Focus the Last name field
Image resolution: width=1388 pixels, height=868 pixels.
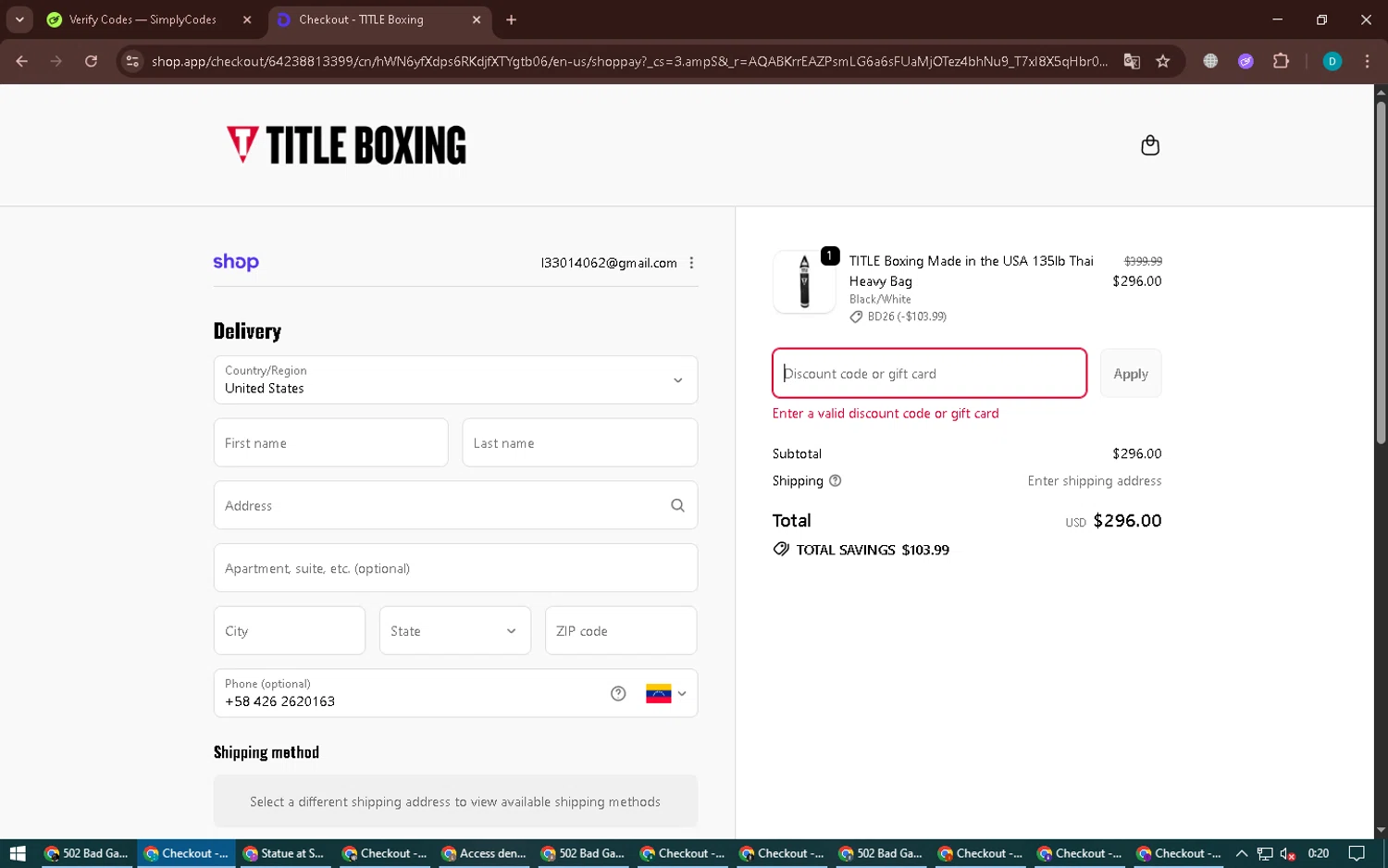tap(580, 443)
